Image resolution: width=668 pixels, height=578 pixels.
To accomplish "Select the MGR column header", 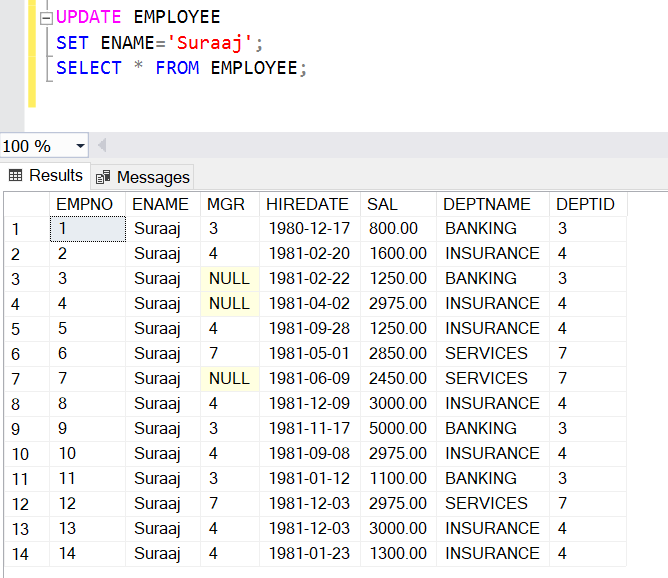I will tap(230, 204).
